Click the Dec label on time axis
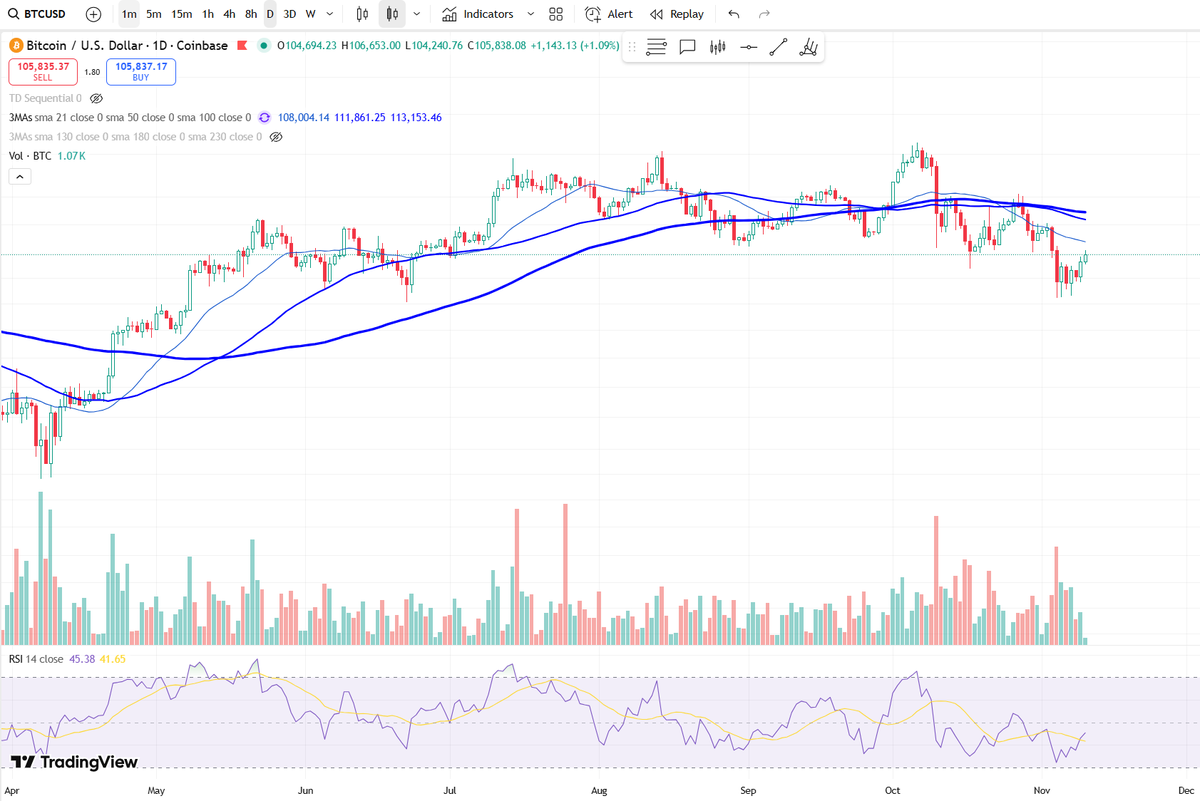1200x801 pixels. (1186, 789)
